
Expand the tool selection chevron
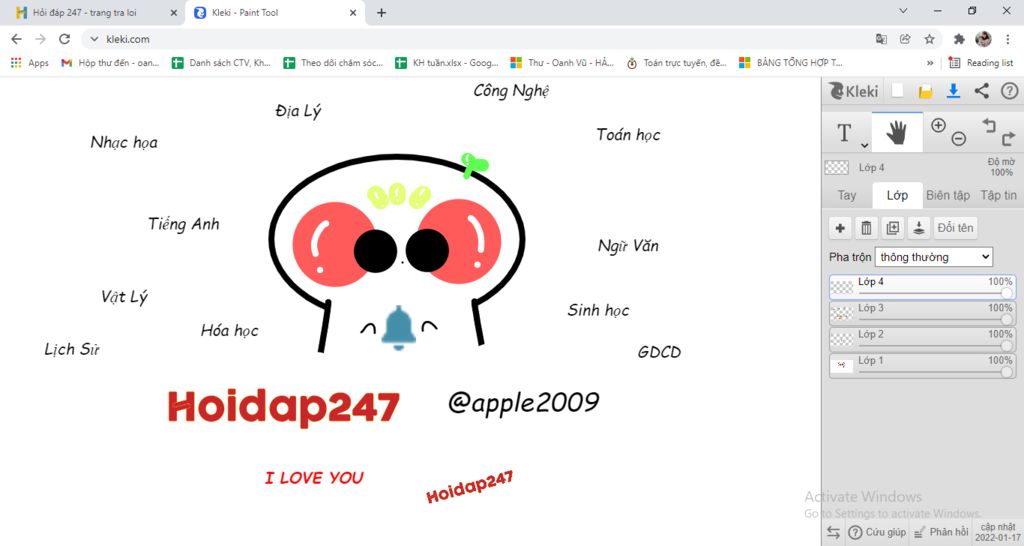pos(865,146)
